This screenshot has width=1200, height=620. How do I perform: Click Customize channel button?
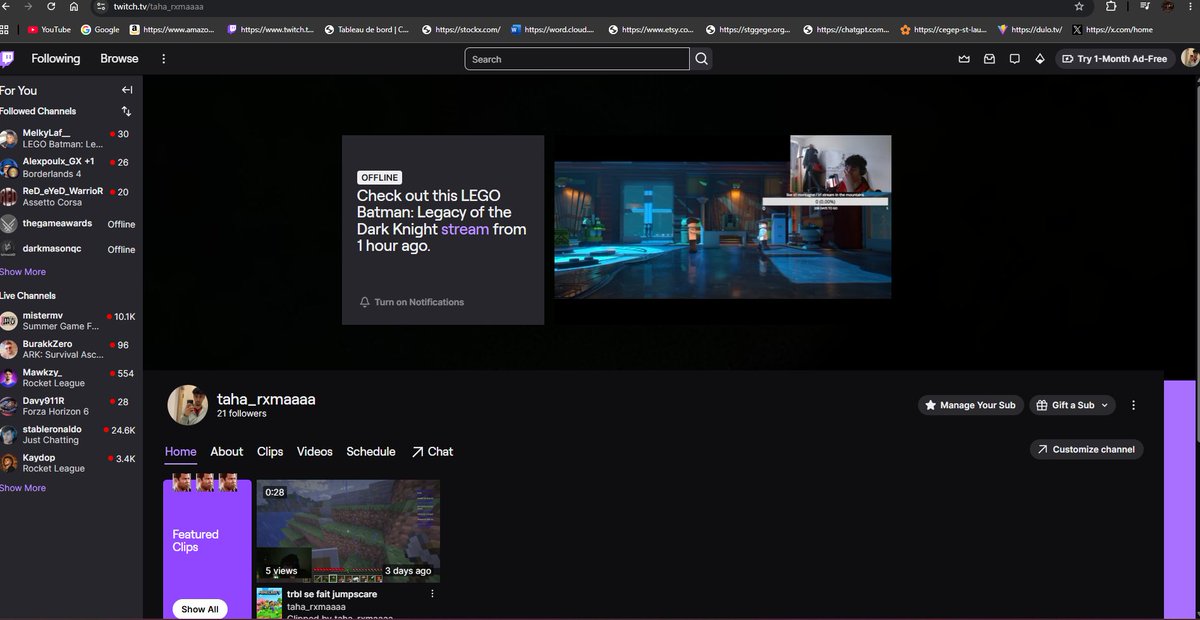(x=1086, y=450)
